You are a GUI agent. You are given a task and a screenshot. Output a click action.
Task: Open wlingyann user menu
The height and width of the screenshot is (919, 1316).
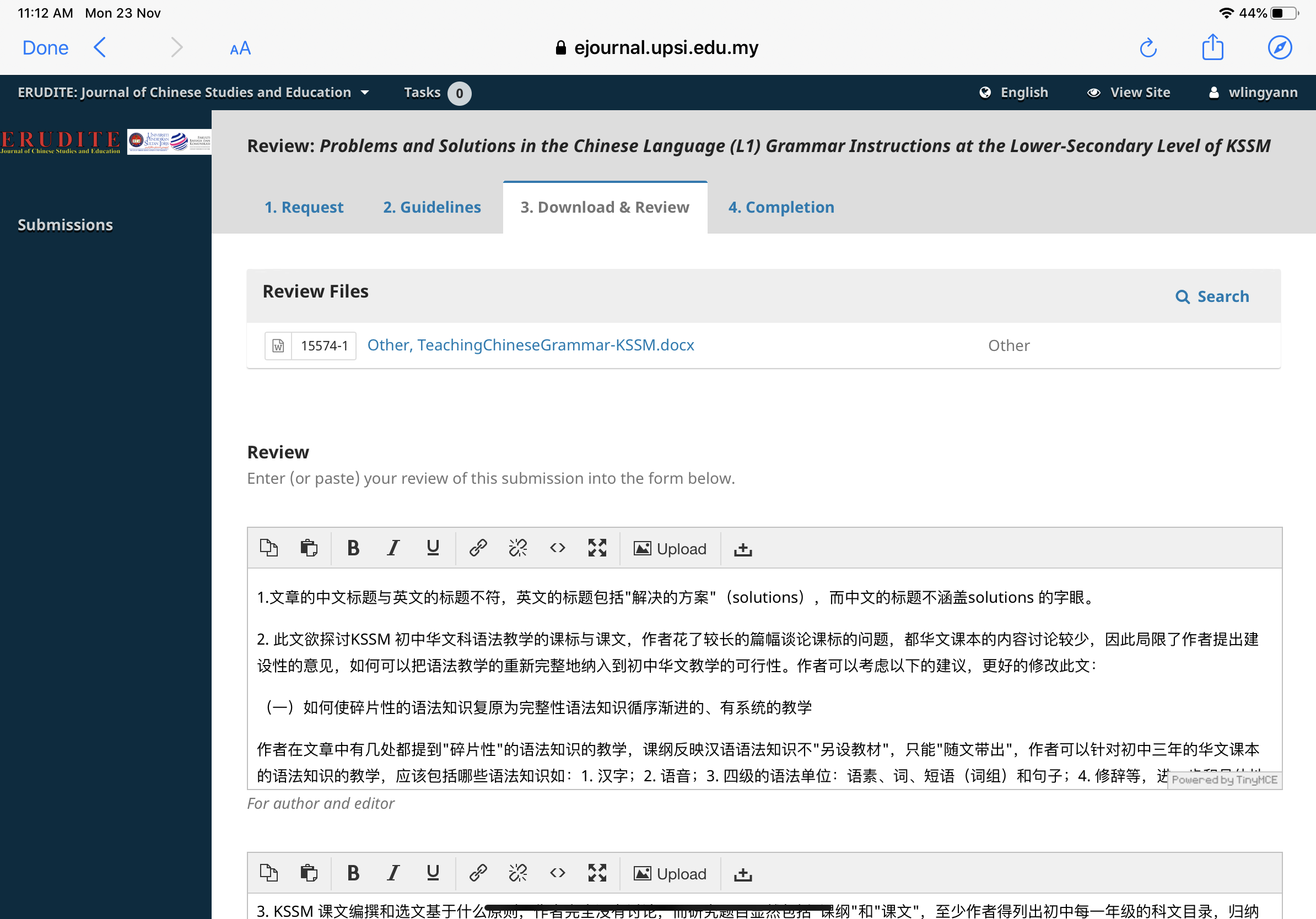click(x=1253, y=93)
